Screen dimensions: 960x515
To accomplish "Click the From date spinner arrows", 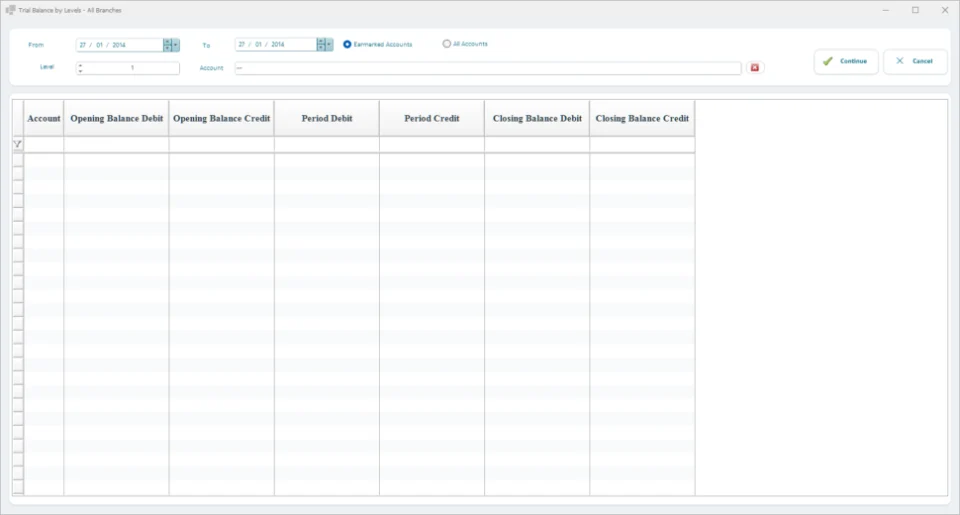I will (x=167, y=45).
